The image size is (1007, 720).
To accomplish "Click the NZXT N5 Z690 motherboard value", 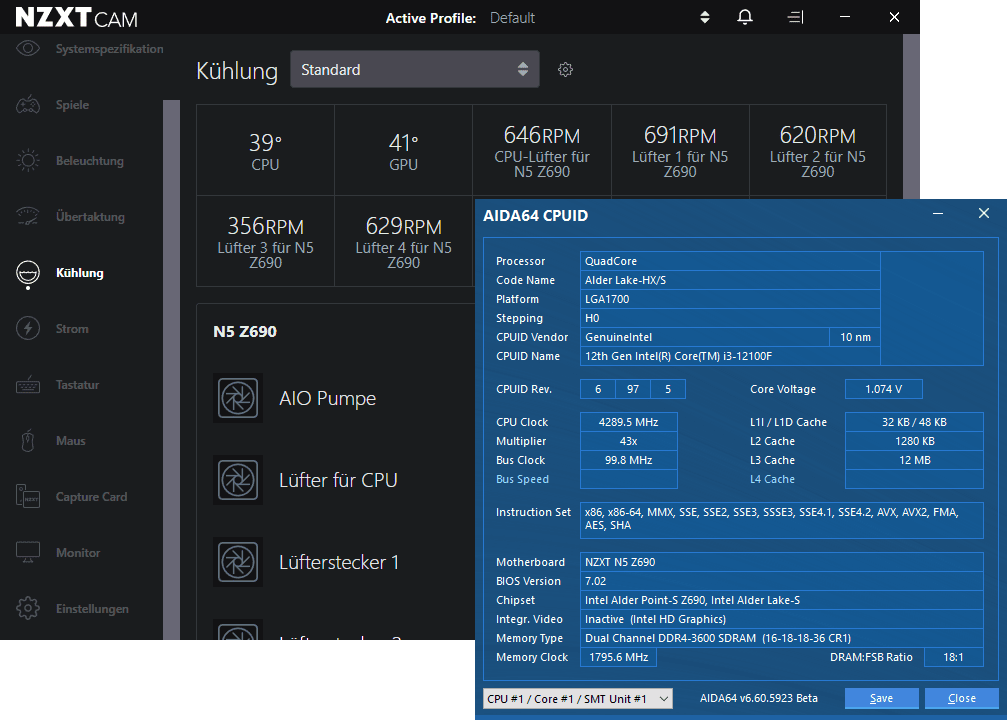I will 782,562.
